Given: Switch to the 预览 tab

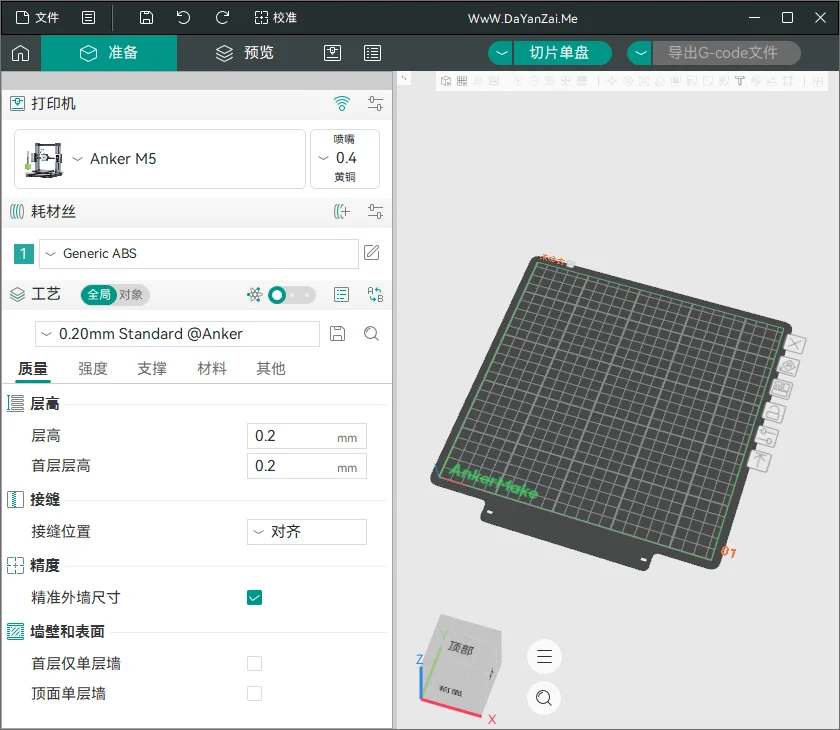Looking at the screenshot, I should [x=245, y=53].
